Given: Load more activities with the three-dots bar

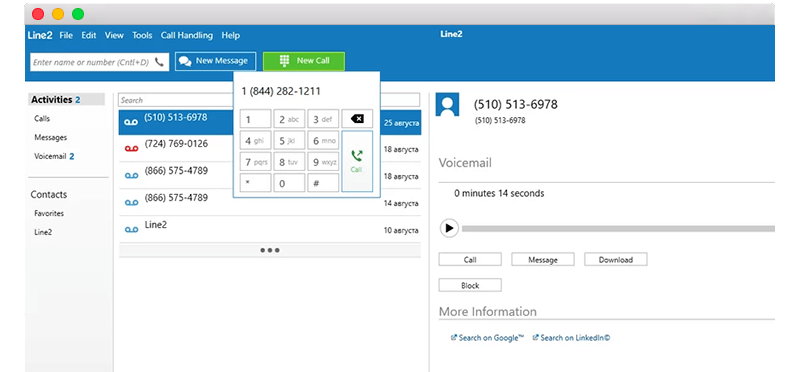Looking at the screenshot, I should [x=270, y=250].
